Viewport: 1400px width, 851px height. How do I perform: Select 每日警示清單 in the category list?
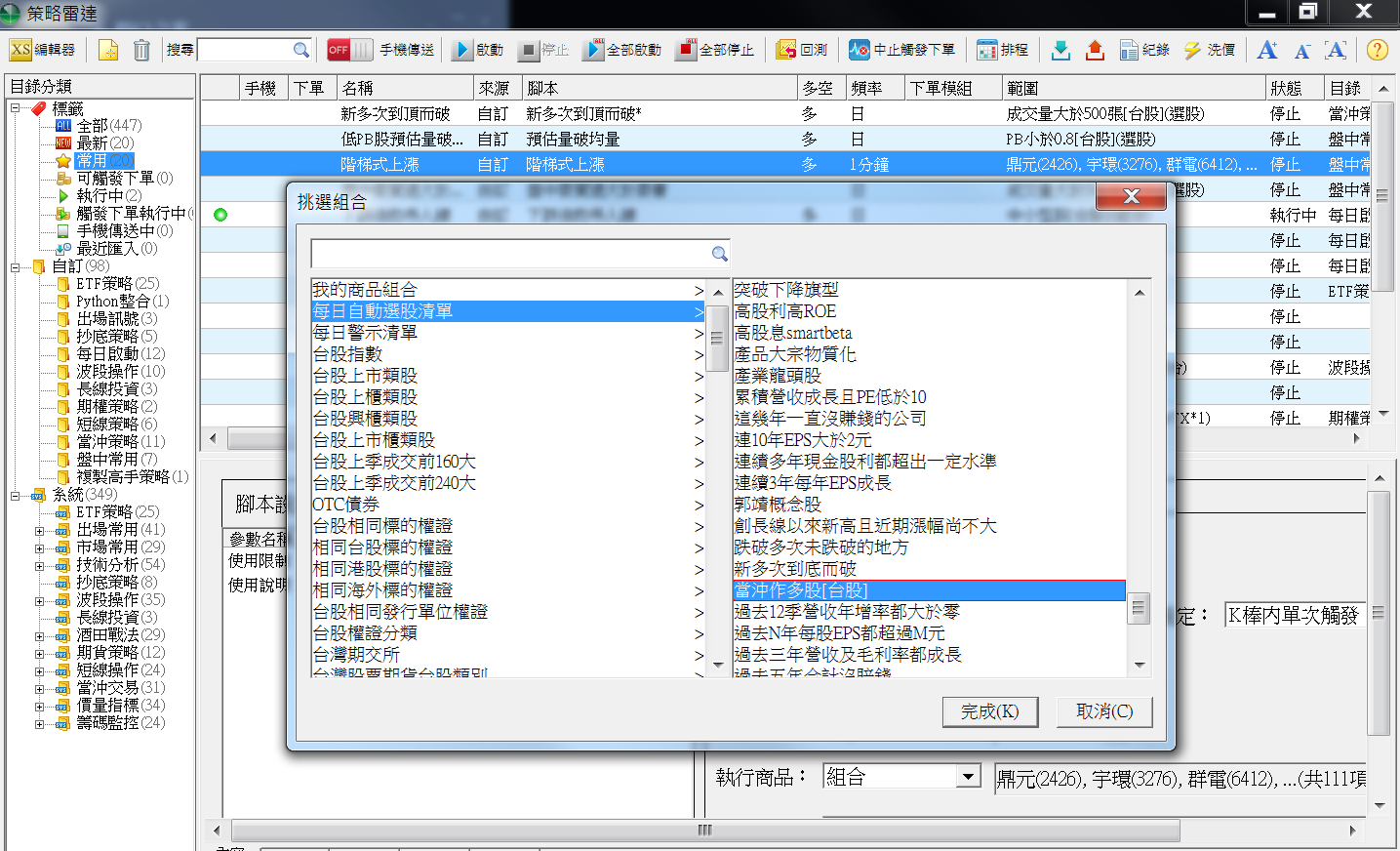coord(365,333)
